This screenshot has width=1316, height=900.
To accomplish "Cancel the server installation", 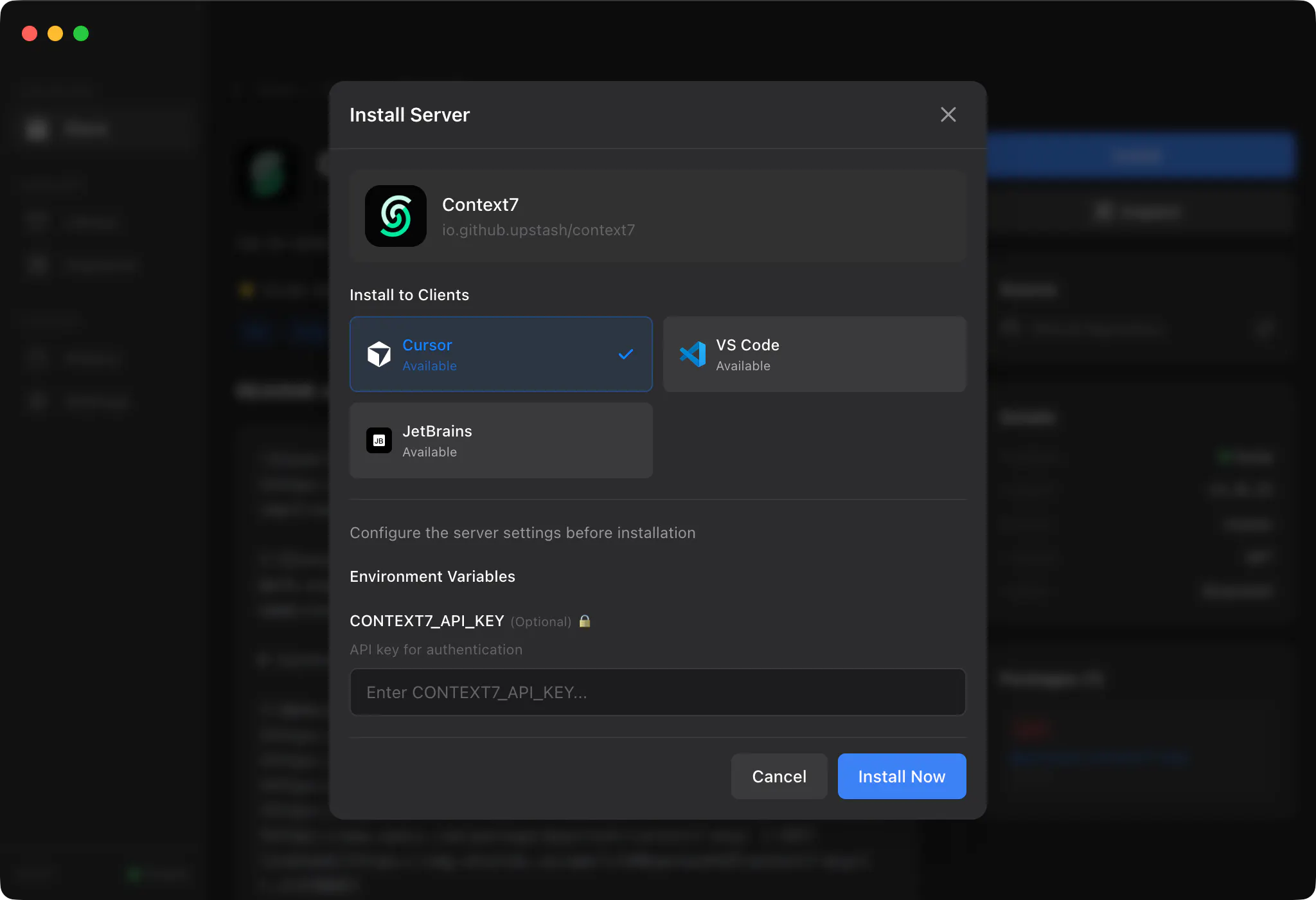I will [x=779, y=777].
